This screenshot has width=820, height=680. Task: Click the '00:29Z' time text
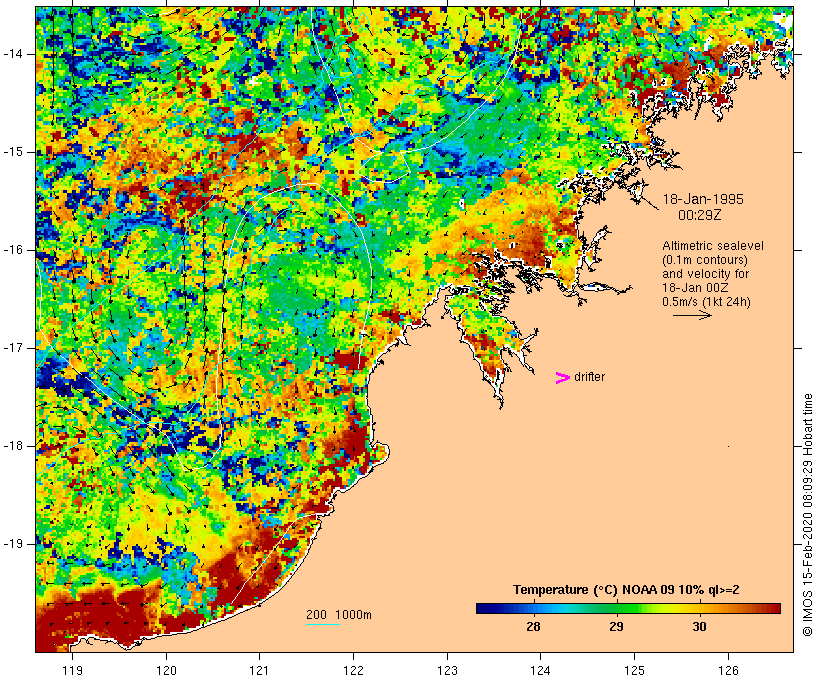point(700,215)
